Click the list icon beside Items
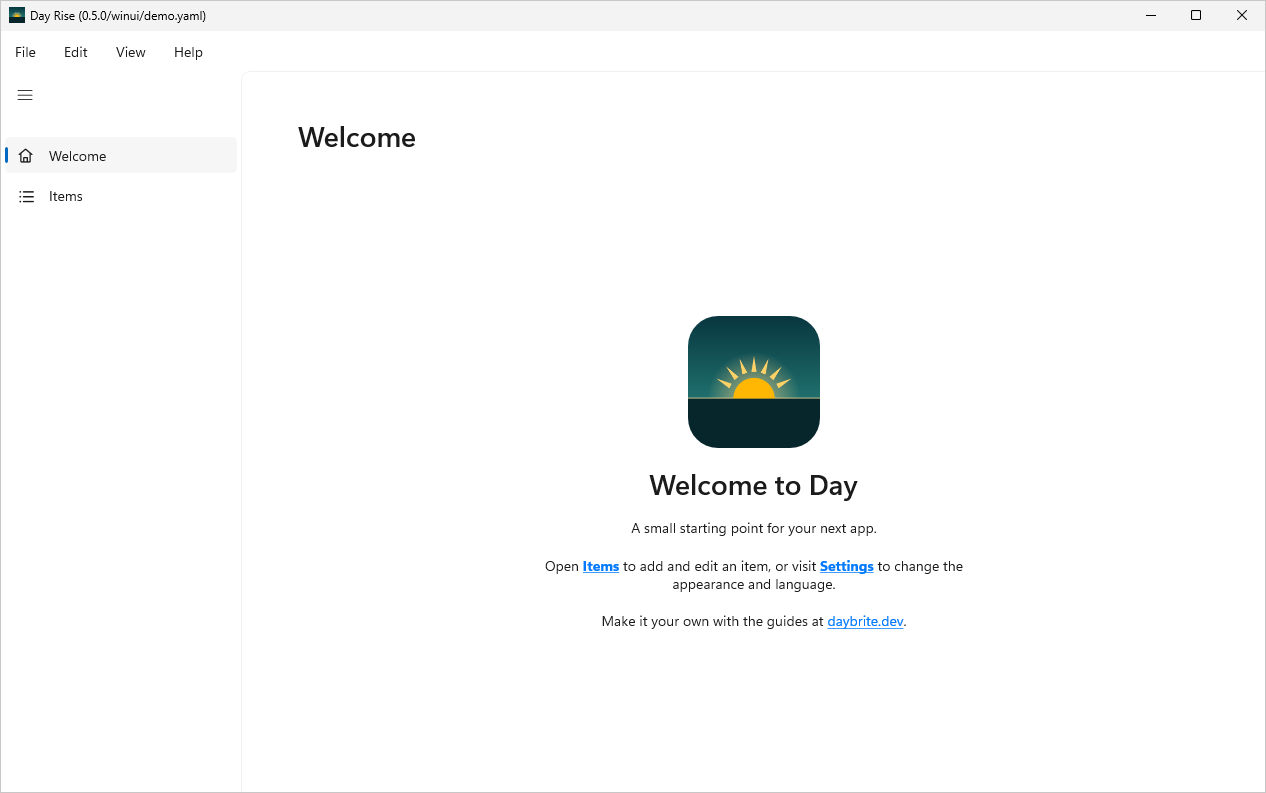 [26, 196]
